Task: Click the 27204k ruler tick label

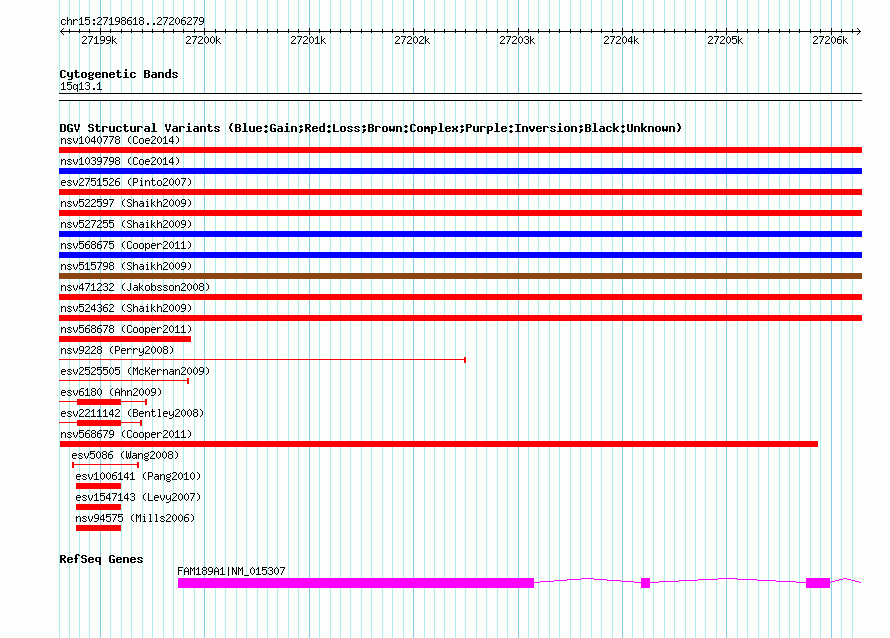Action: coord(621,40)
